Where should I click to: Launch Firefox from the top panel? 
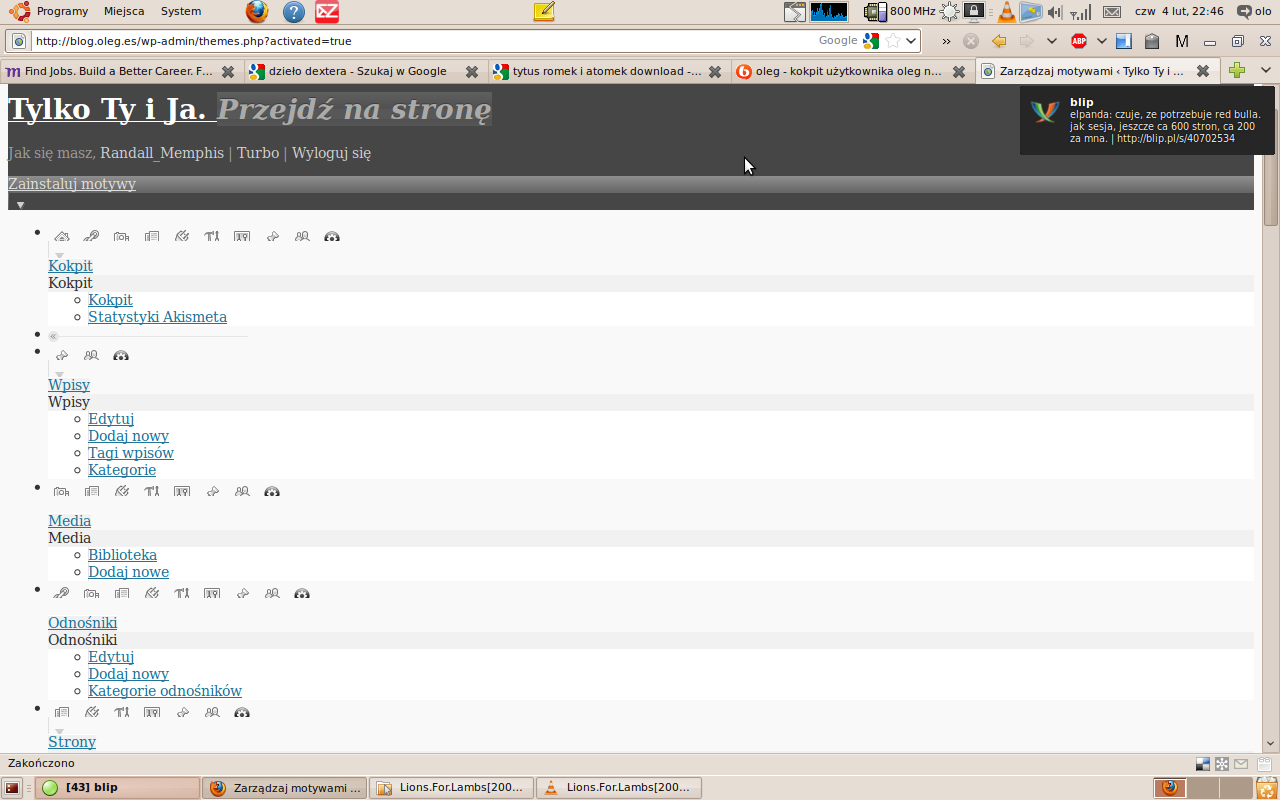pos(257,12)
